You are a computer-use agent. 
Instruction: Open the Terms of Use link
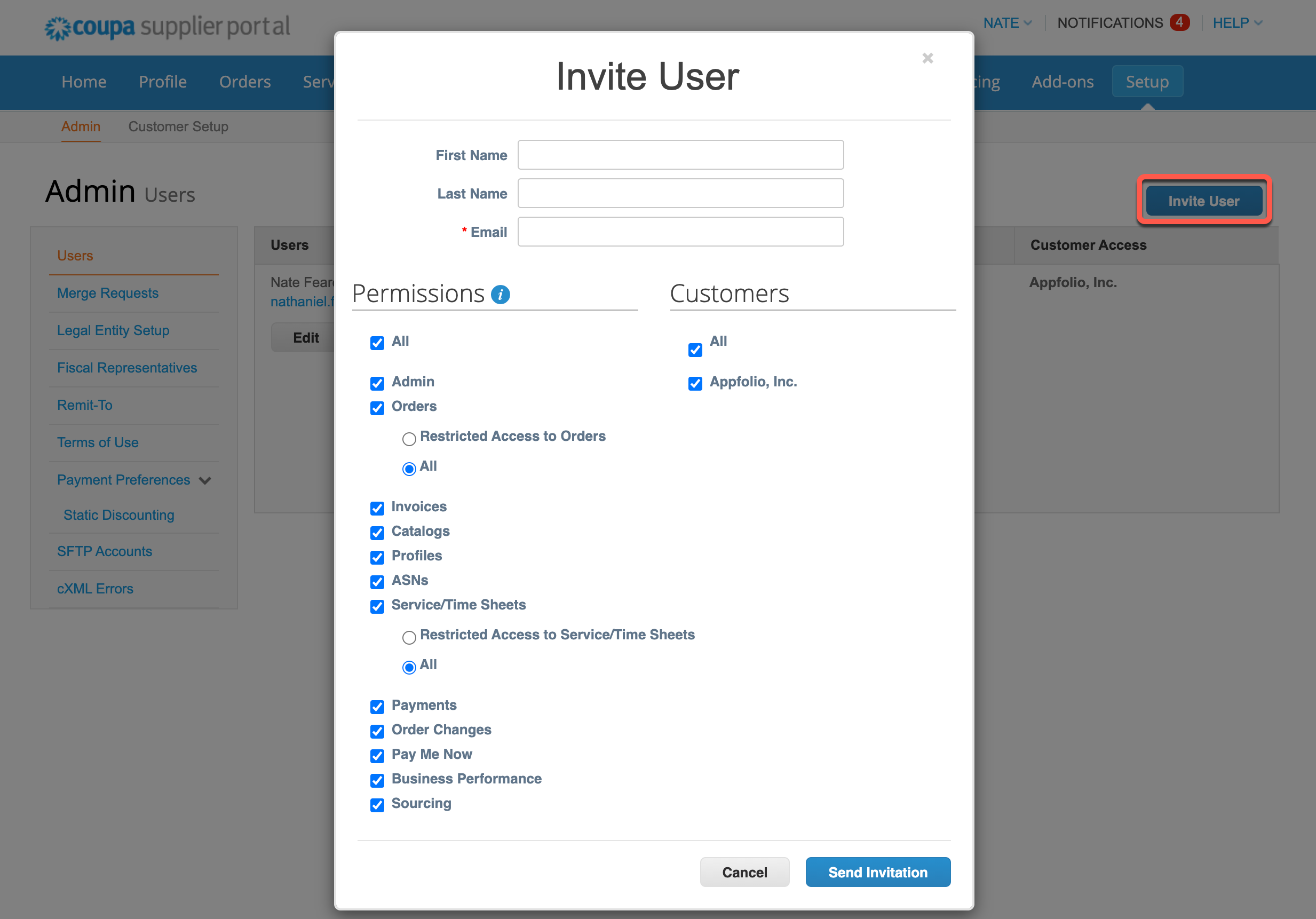pyautogui.click(x=98, y=442)
